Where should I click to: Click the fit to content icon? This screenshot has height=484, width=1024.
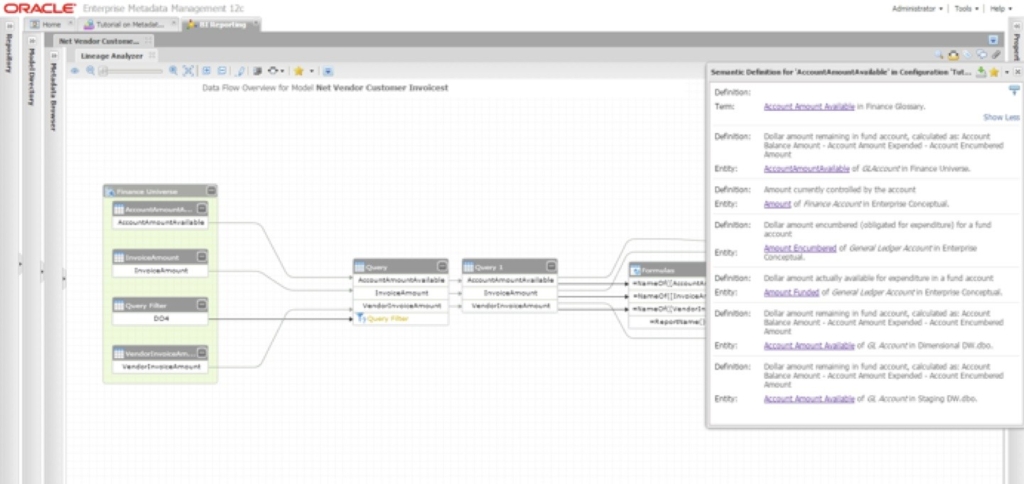click(189, 71)
